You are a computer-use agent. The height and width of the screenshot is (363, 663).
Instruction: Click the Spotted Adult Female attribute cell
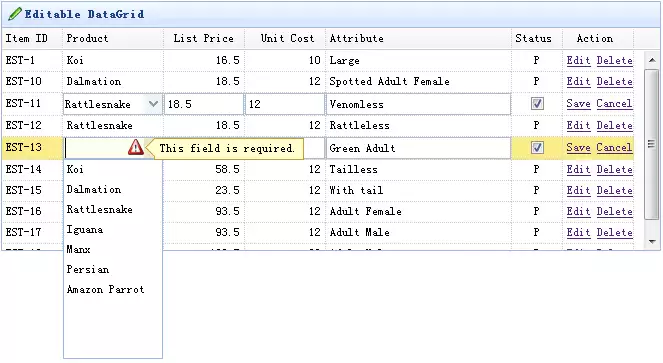[x=418, y=82]
